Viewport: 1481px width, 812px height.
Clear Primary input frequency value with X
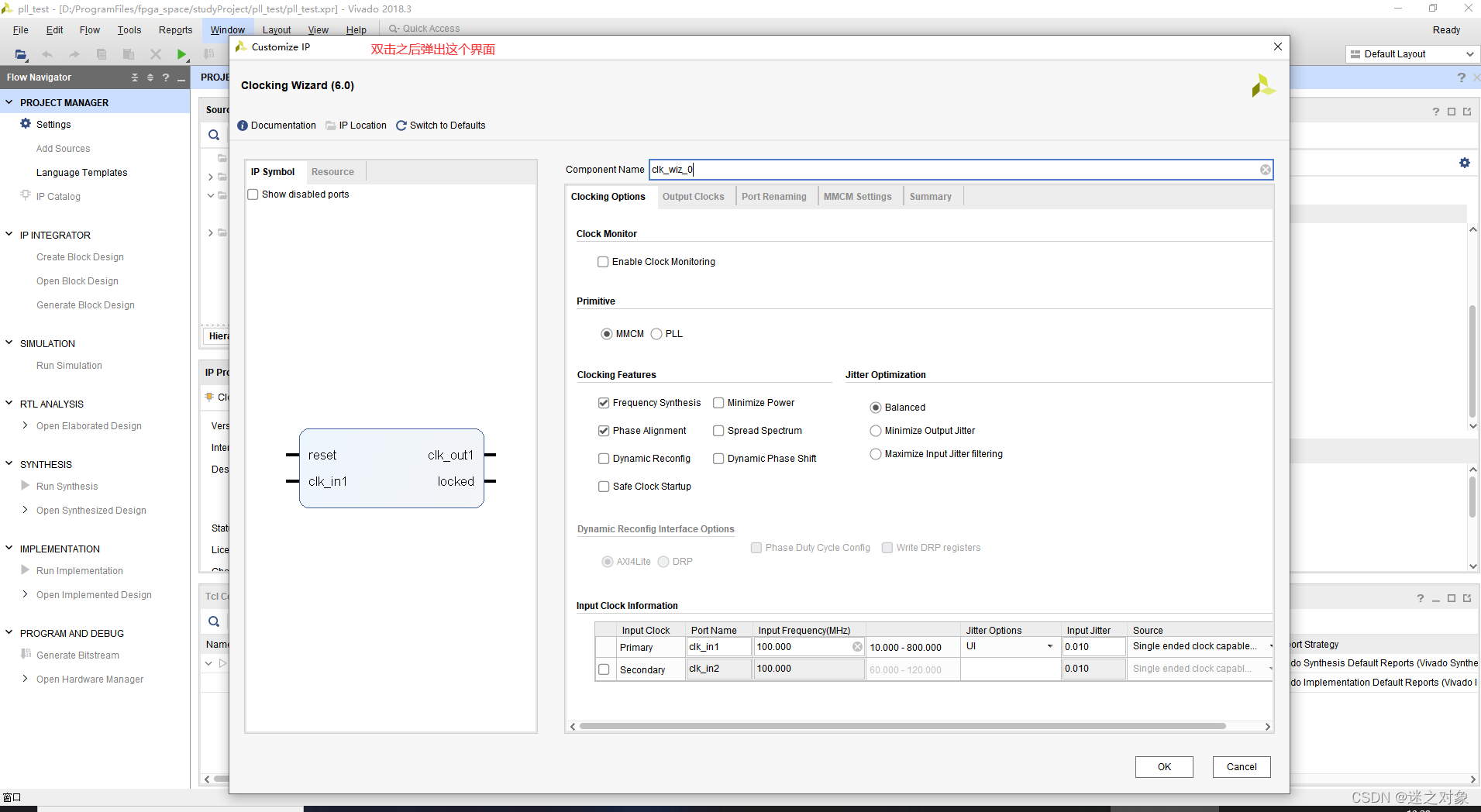(x=857, y=646)
